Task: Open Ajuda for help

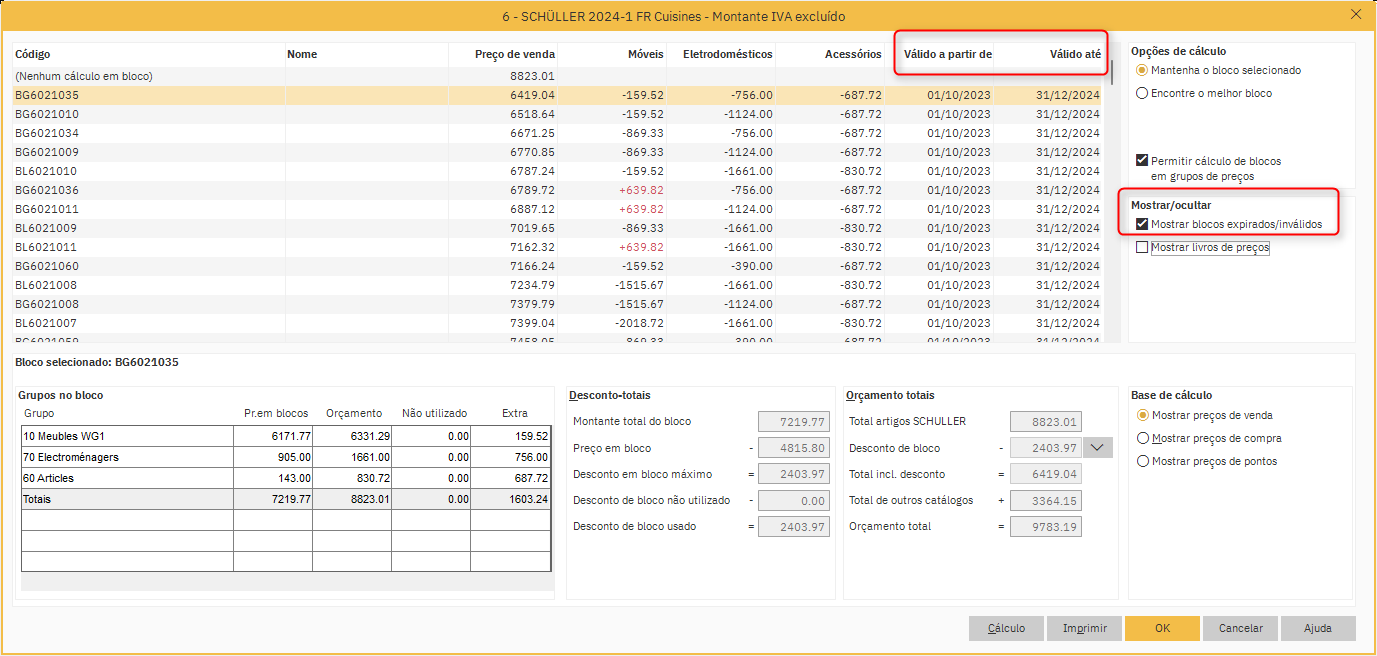Action: click(x=1317, y=628)
